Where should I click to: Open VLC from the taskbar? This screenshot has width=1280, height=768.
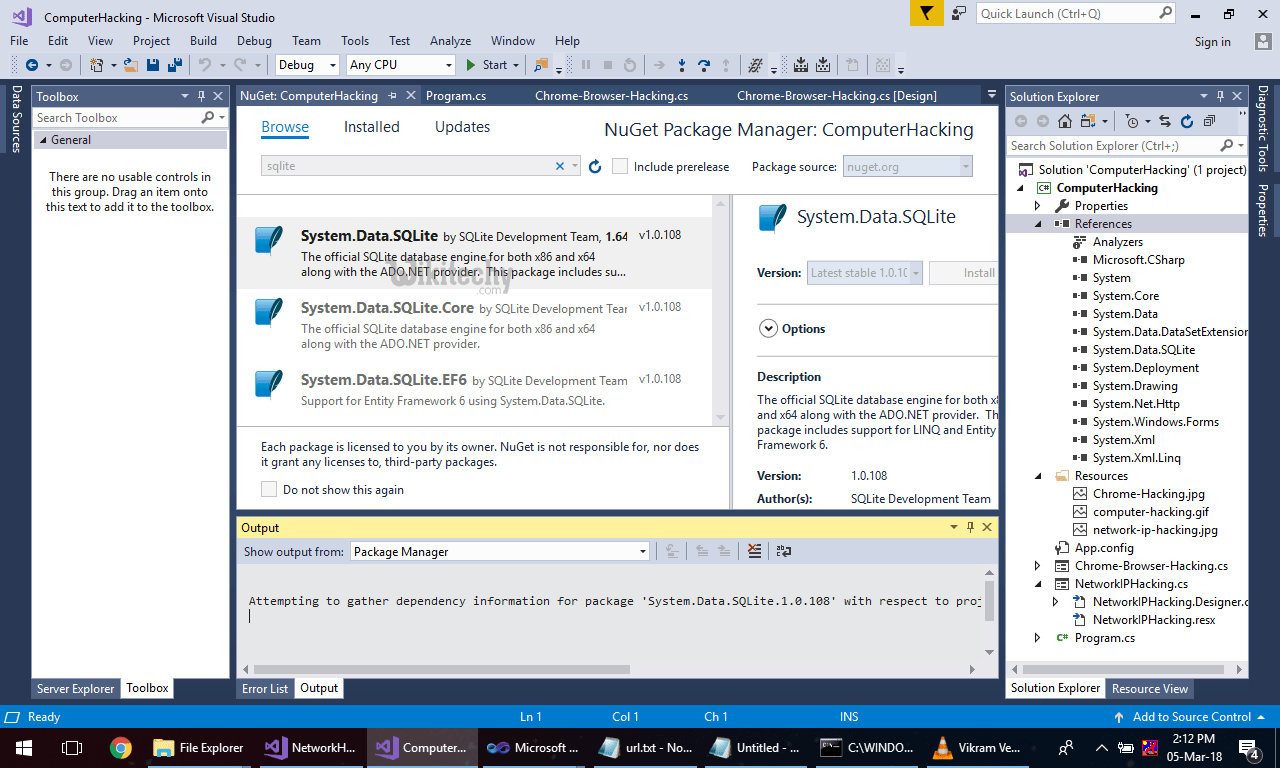pyautogui.click(x=942, y=747)
